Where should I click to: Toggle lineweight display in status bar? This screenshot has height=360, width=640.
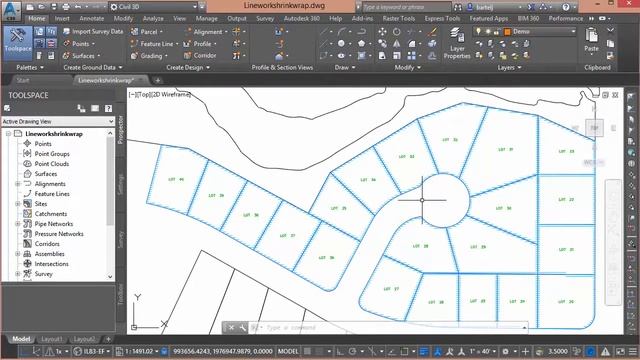coord(424,351)
